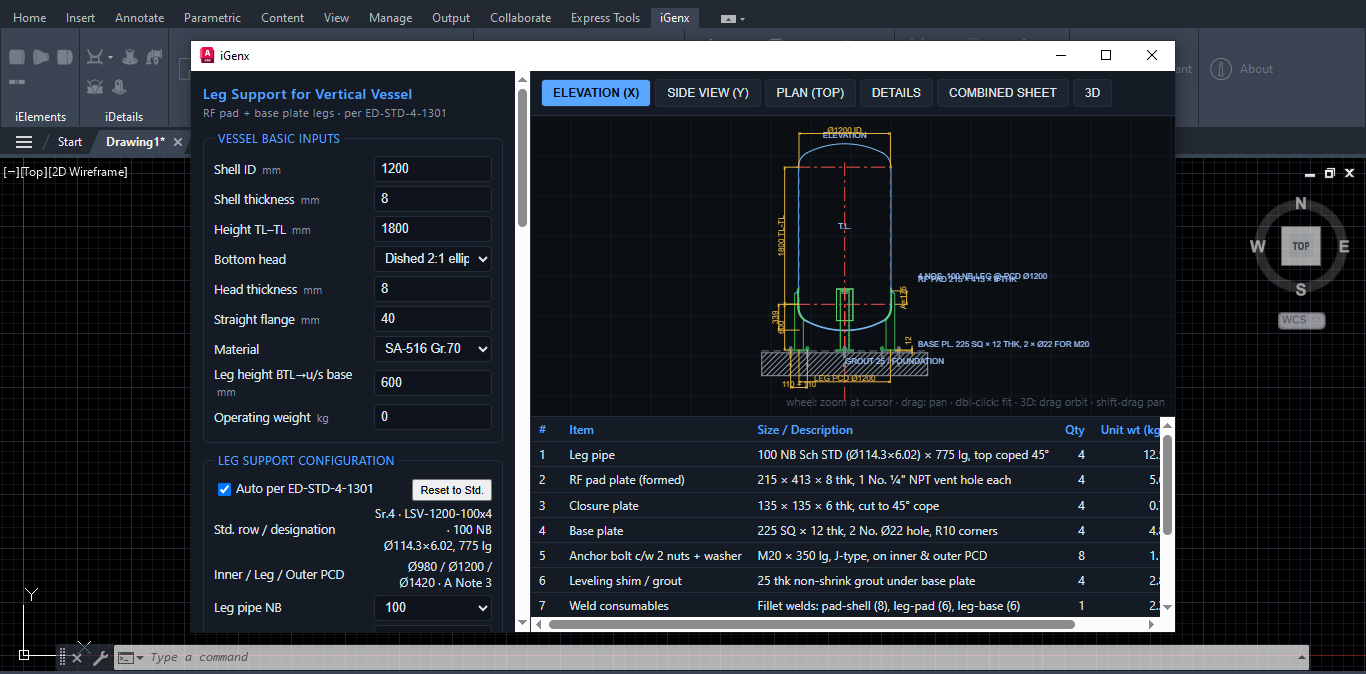Image resolution: width=1366 pixels, height=674 pixels.
Task: Open the Bottom head dropdown
Action: pyautogui.click(x=433, y=259)
